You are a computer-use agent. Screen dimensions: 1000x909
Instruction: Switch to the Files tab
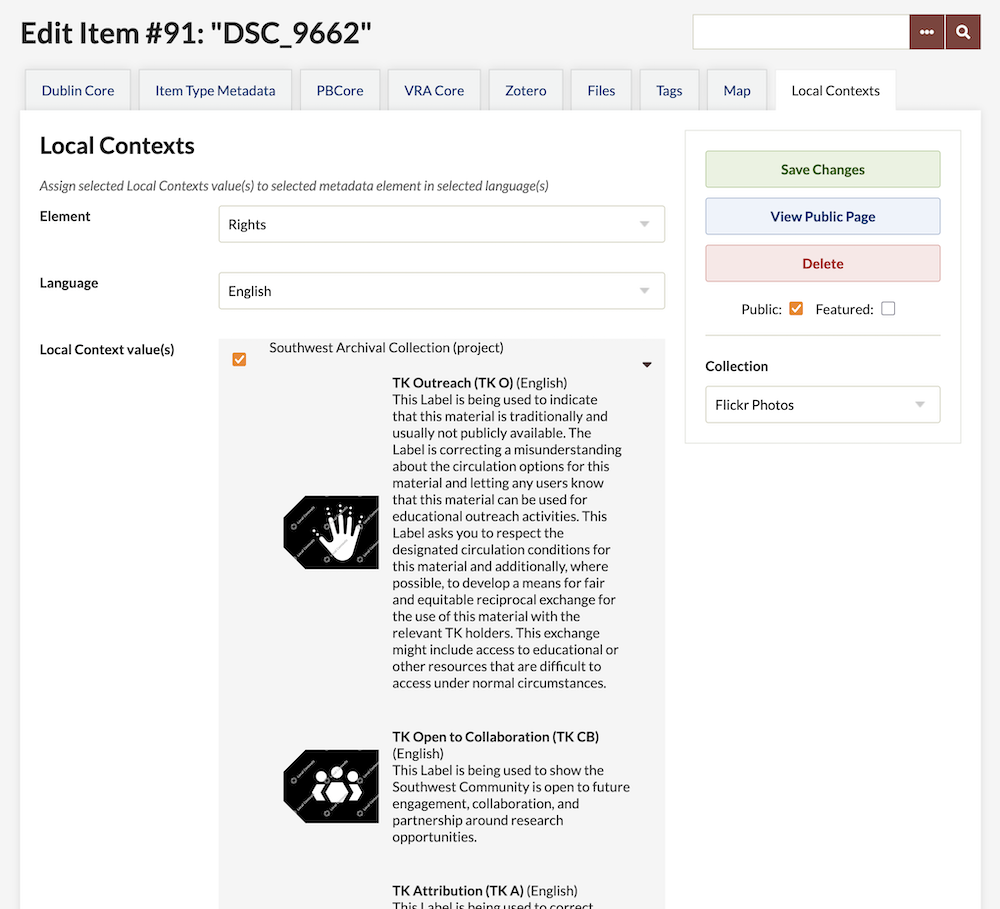tap(601, 90)
